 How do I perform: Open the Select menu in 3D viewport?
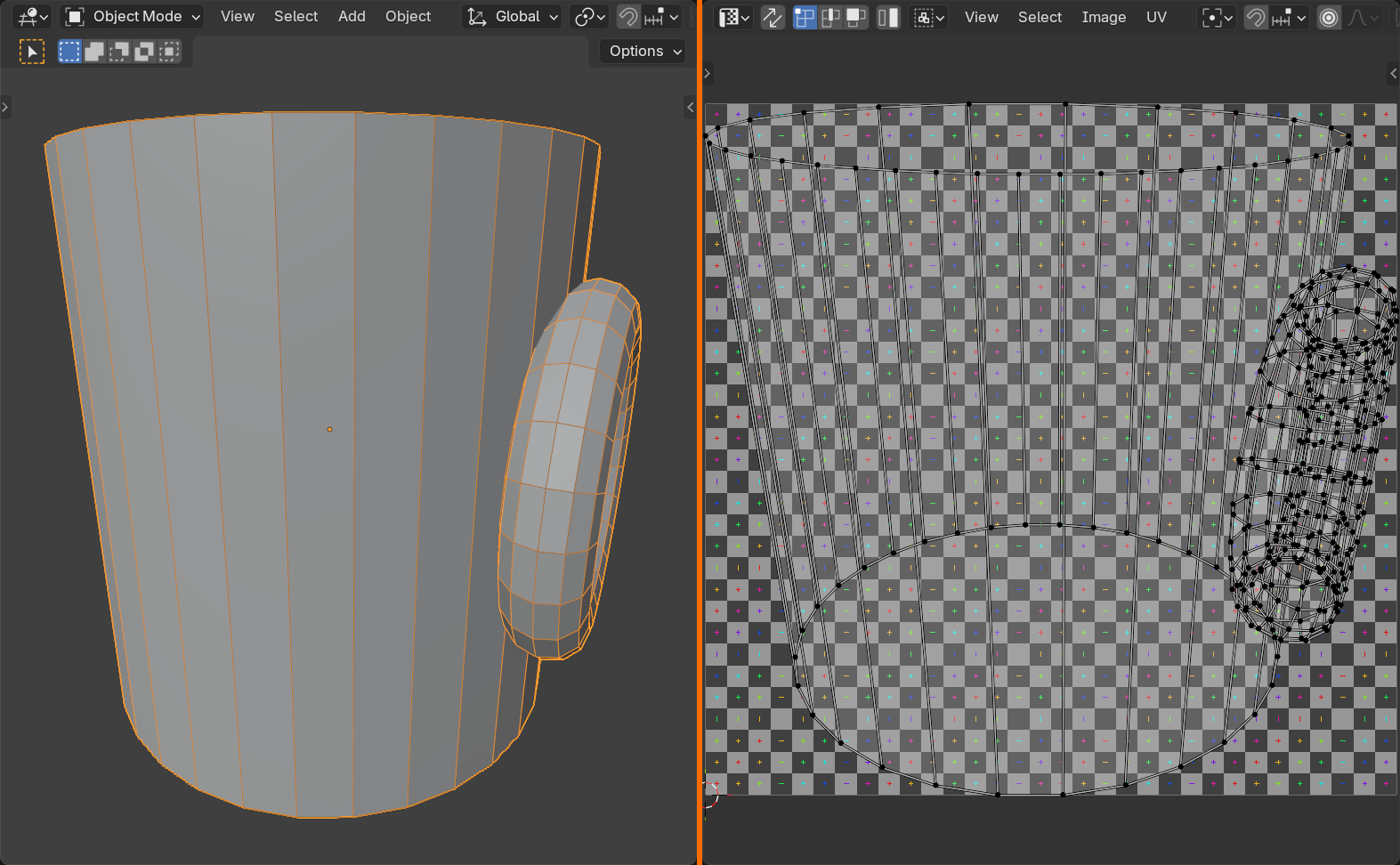(x=295, y=16)
